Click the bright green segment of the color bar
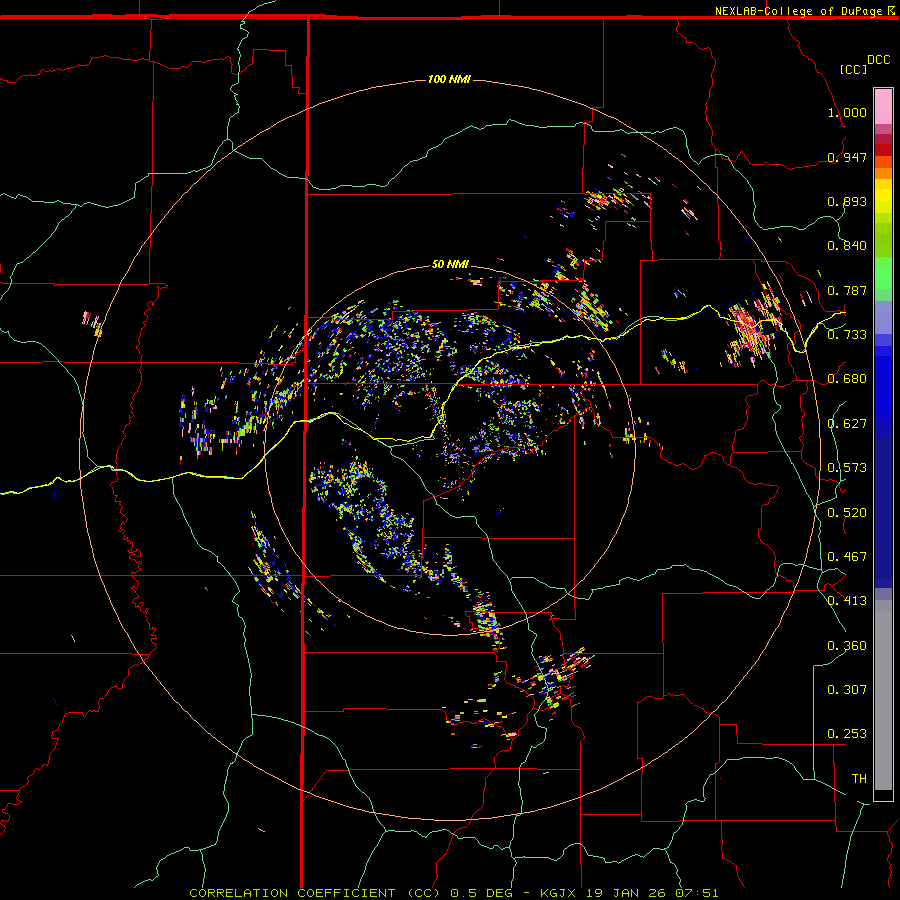The height and width of the screenshot is (900, 900). coord(883,274)
